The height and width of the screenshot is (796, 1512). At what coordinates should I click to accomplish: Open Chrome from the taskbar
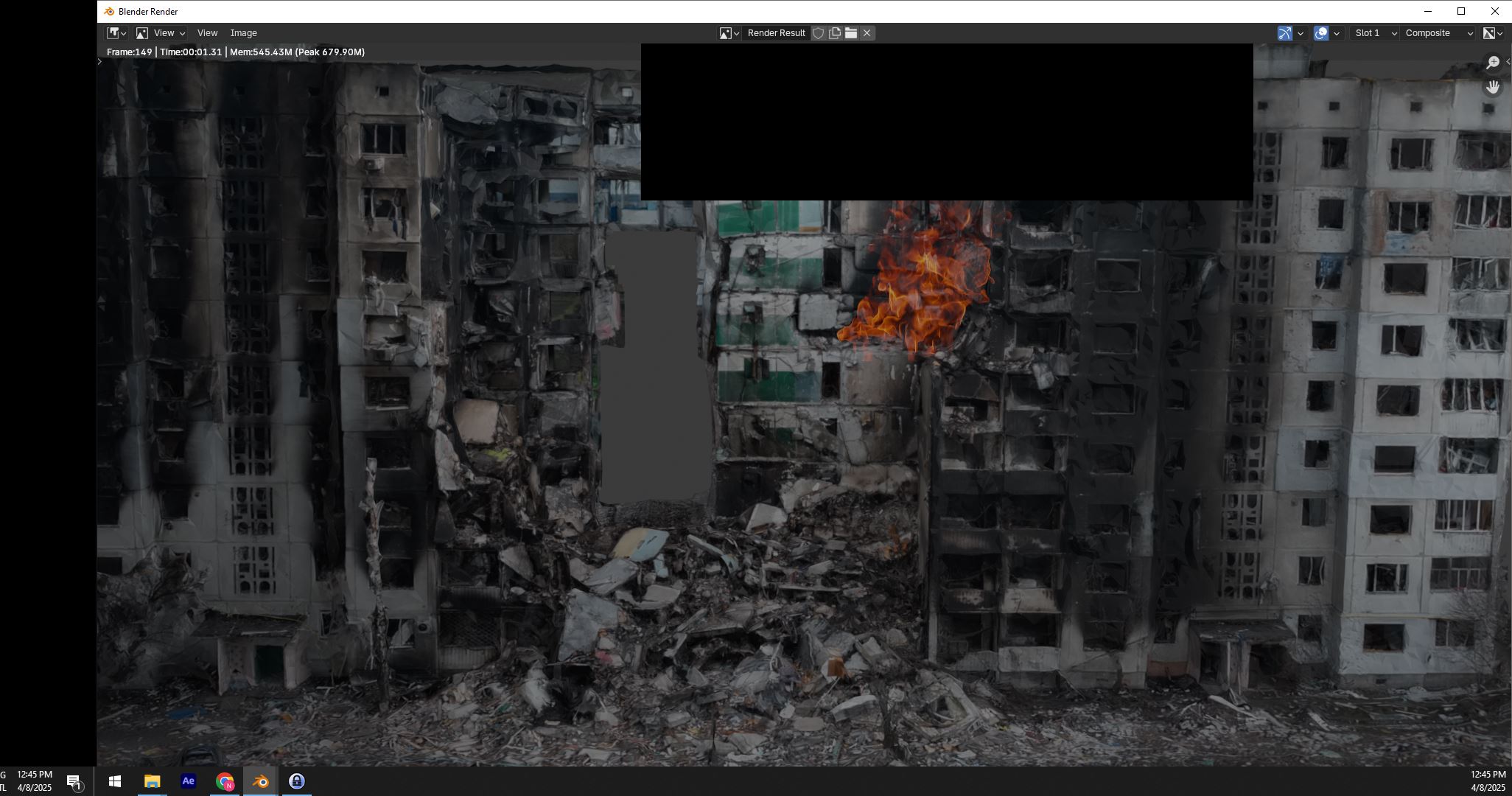click(x=225, y=781)
